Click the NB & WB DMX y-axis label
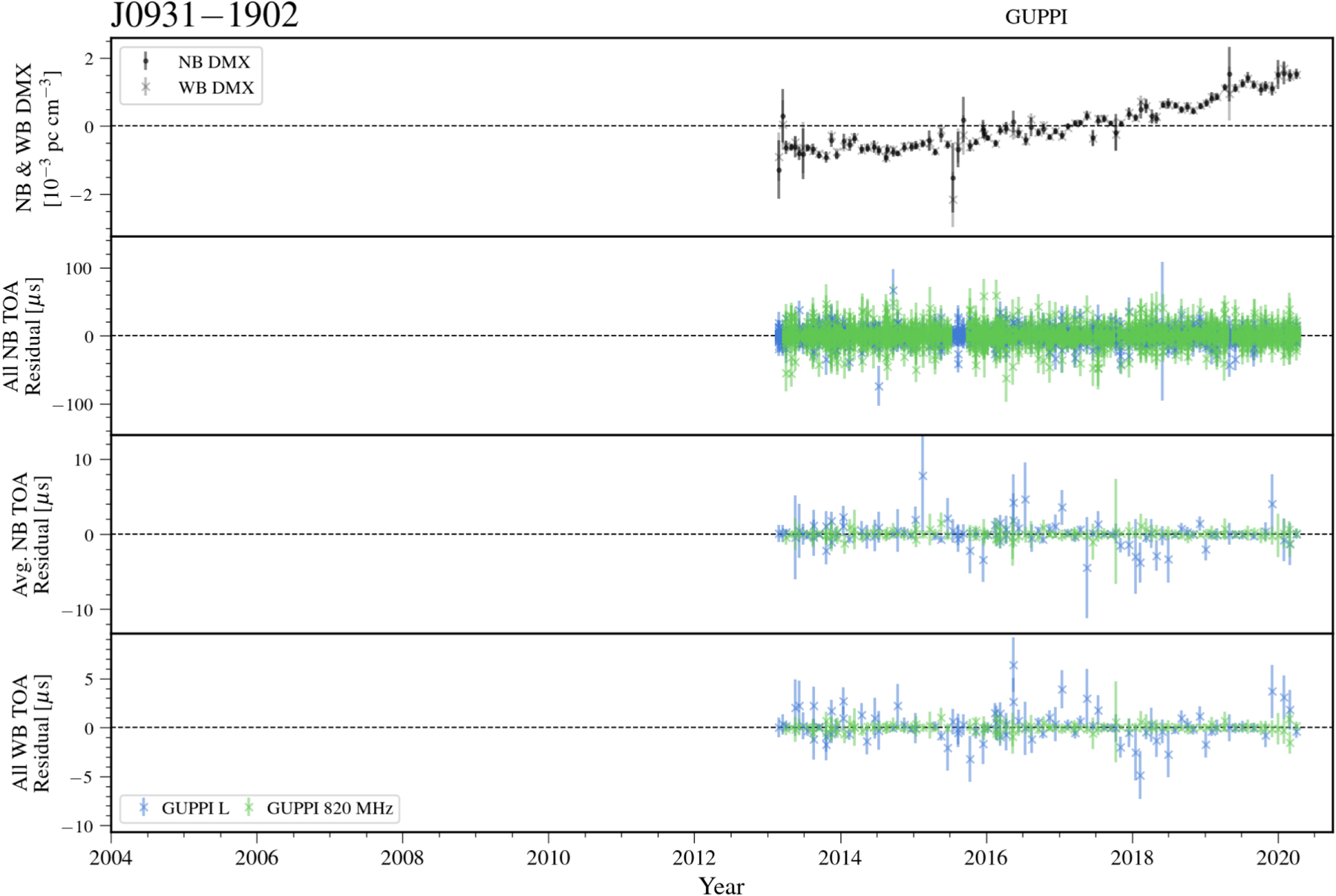 pyautogui.click(x=35, y=137)
